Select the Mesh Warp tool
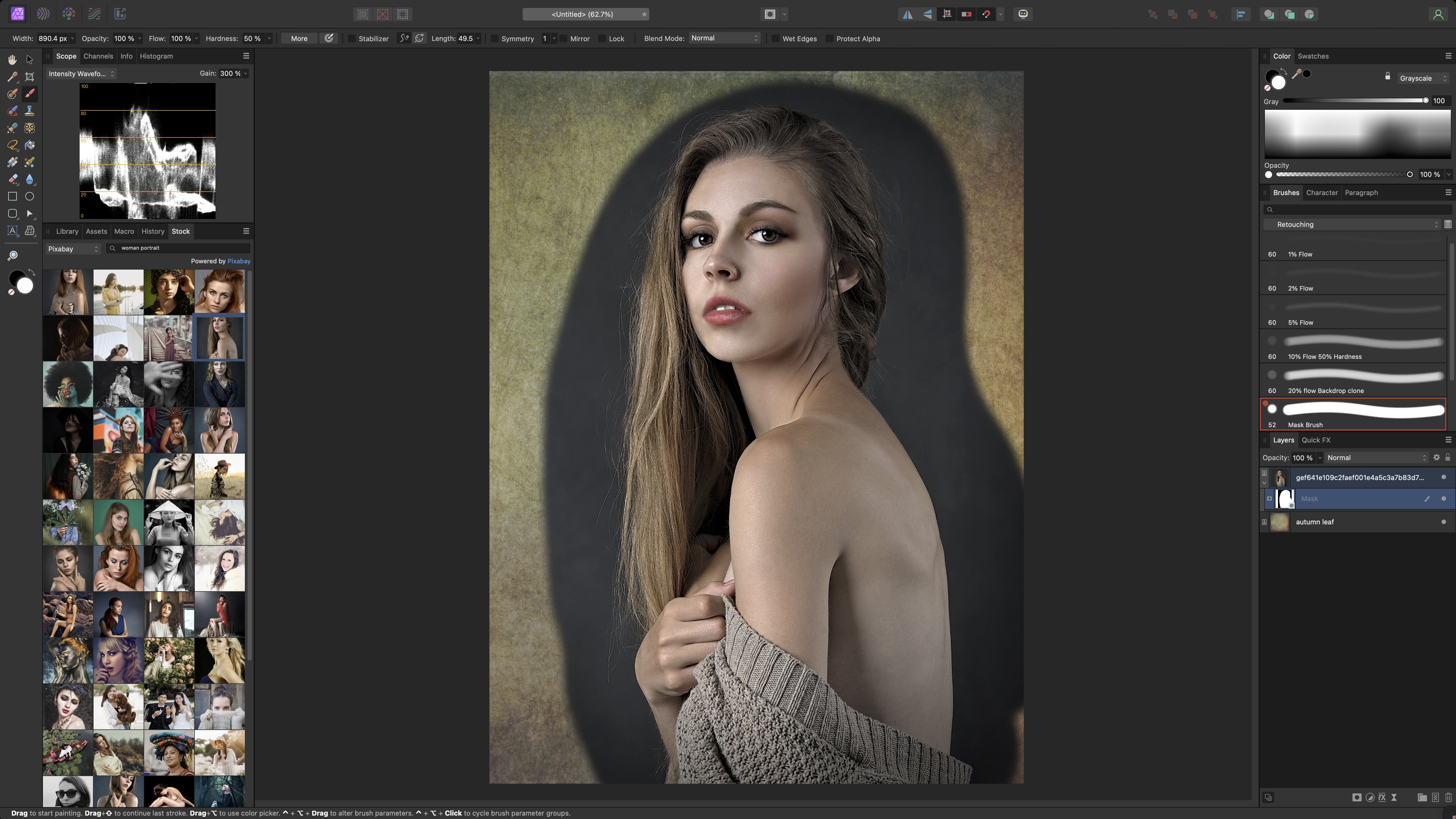1456x819 pixels. (29, 231)
